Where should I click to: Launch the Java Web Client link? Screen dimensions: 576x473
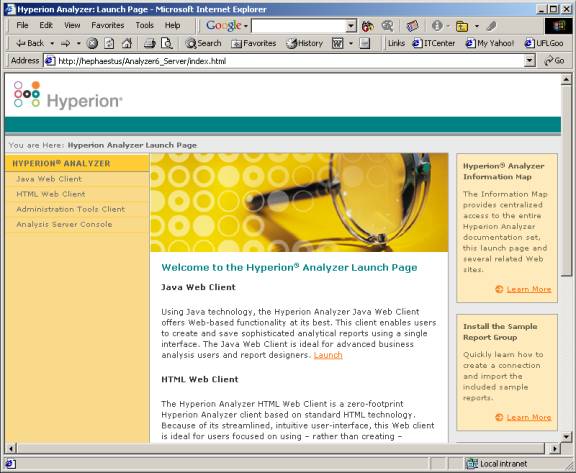point(328,355)
